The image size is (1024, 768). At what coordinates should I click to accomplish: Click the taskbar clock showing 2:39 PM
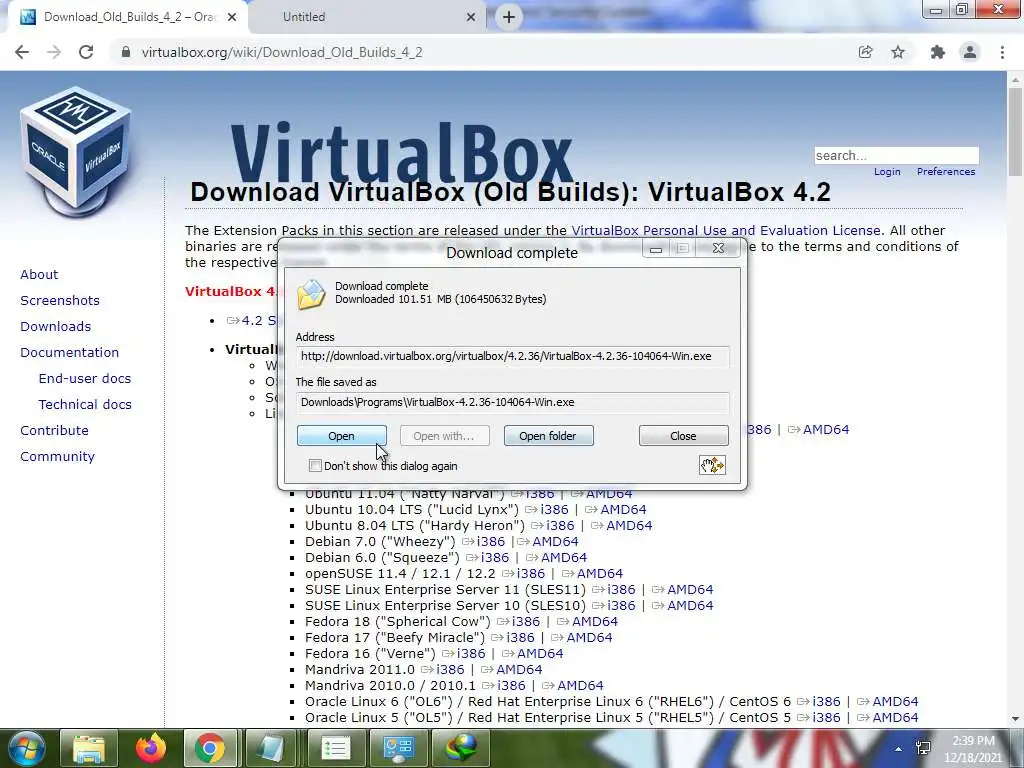pos(973,749)
